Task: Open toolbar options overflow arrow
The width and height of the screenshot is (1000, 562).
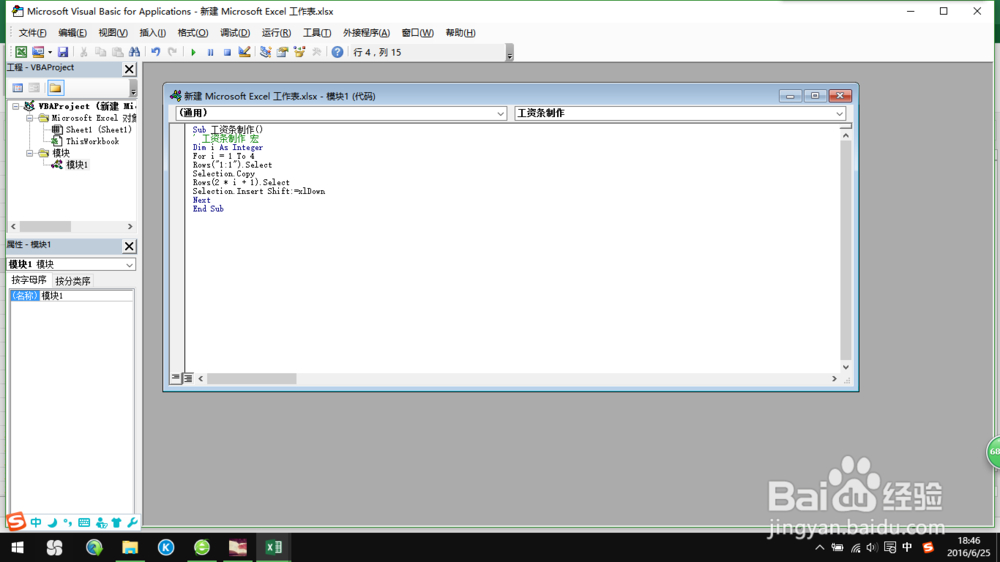Action: click(x=510, y=53)
